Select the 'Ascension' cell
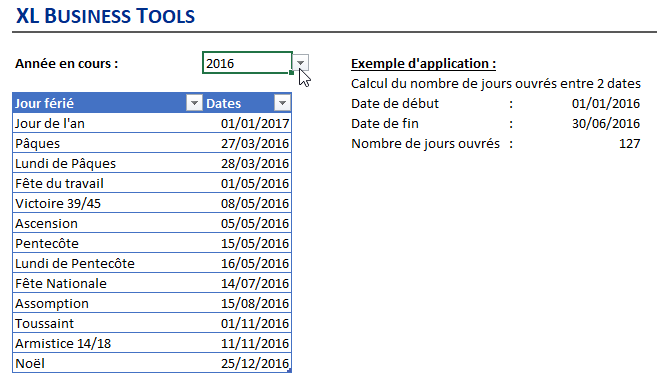The width and height of the screenshot is (657, 380). tap(108, 223)
